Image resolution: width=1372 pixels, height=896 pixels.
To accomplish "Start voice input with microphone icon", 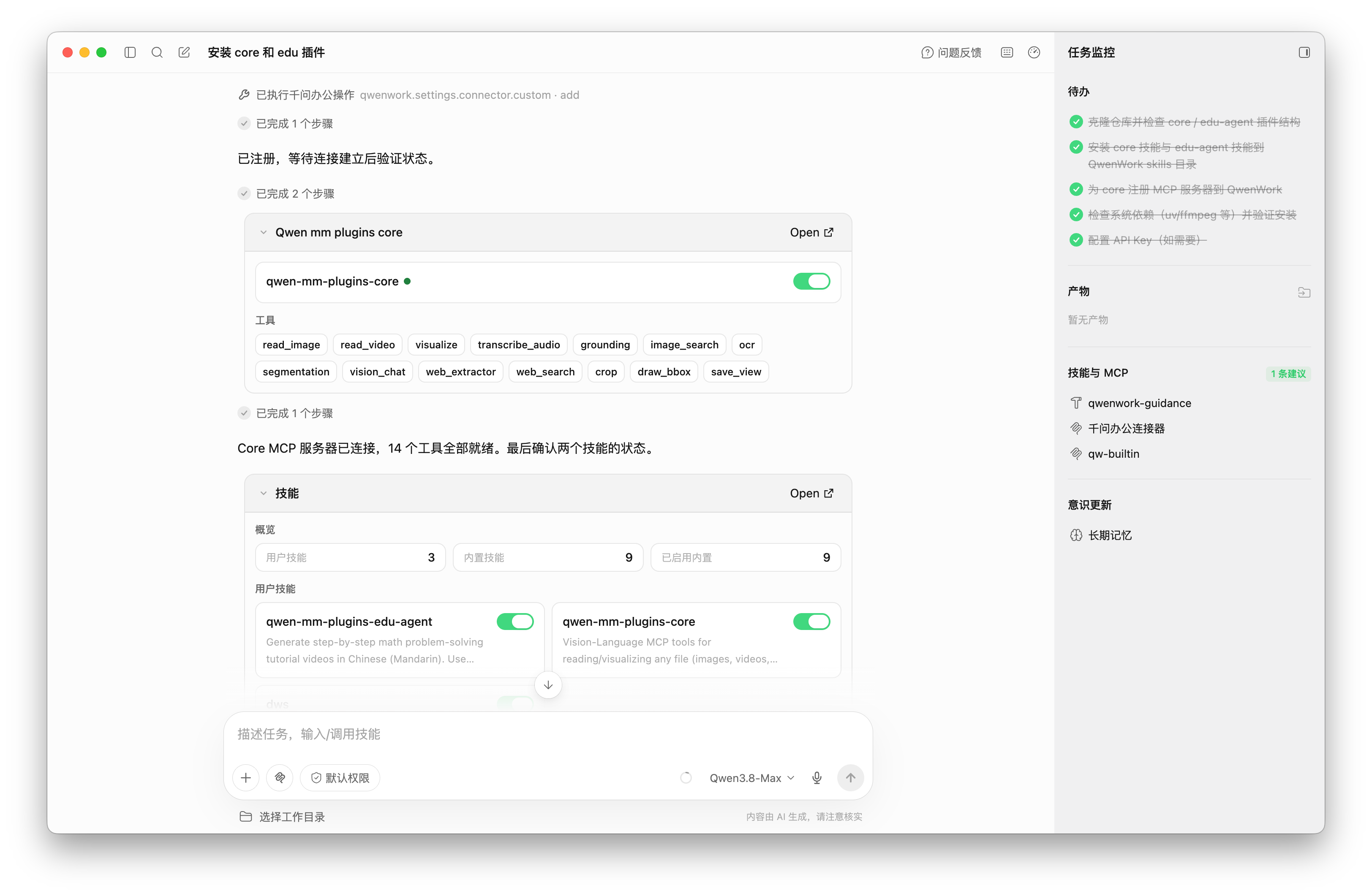I will click(817, 778).
